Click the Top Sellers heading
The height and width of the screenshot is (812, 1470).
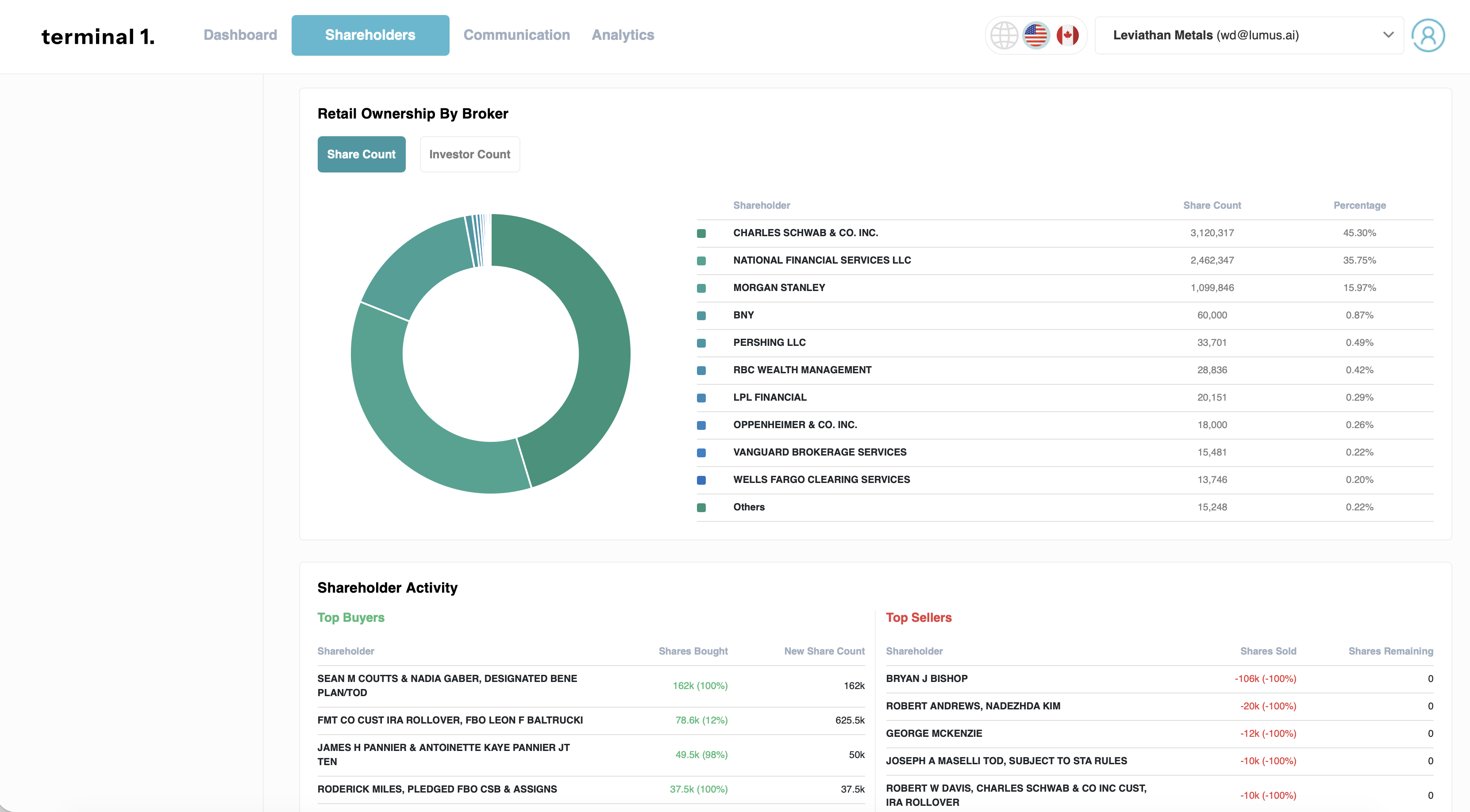click(919, 617)
